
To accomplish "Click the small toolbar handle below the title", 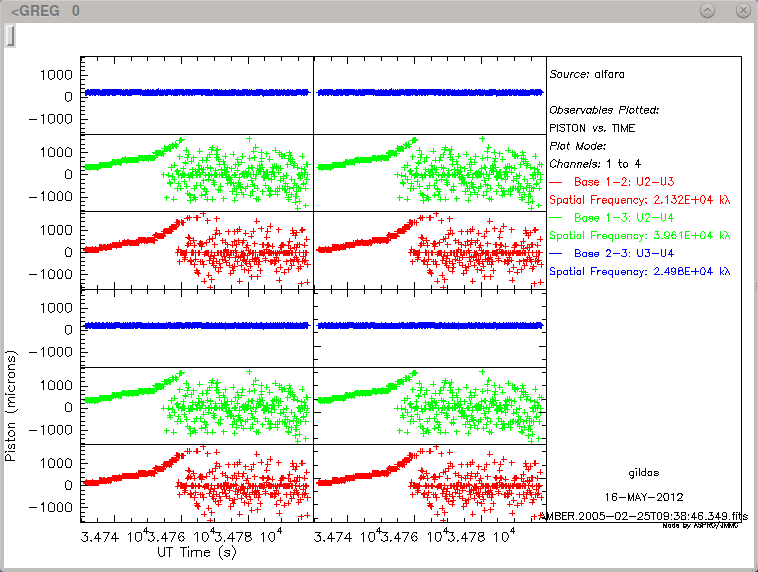I will click(10, 37).
